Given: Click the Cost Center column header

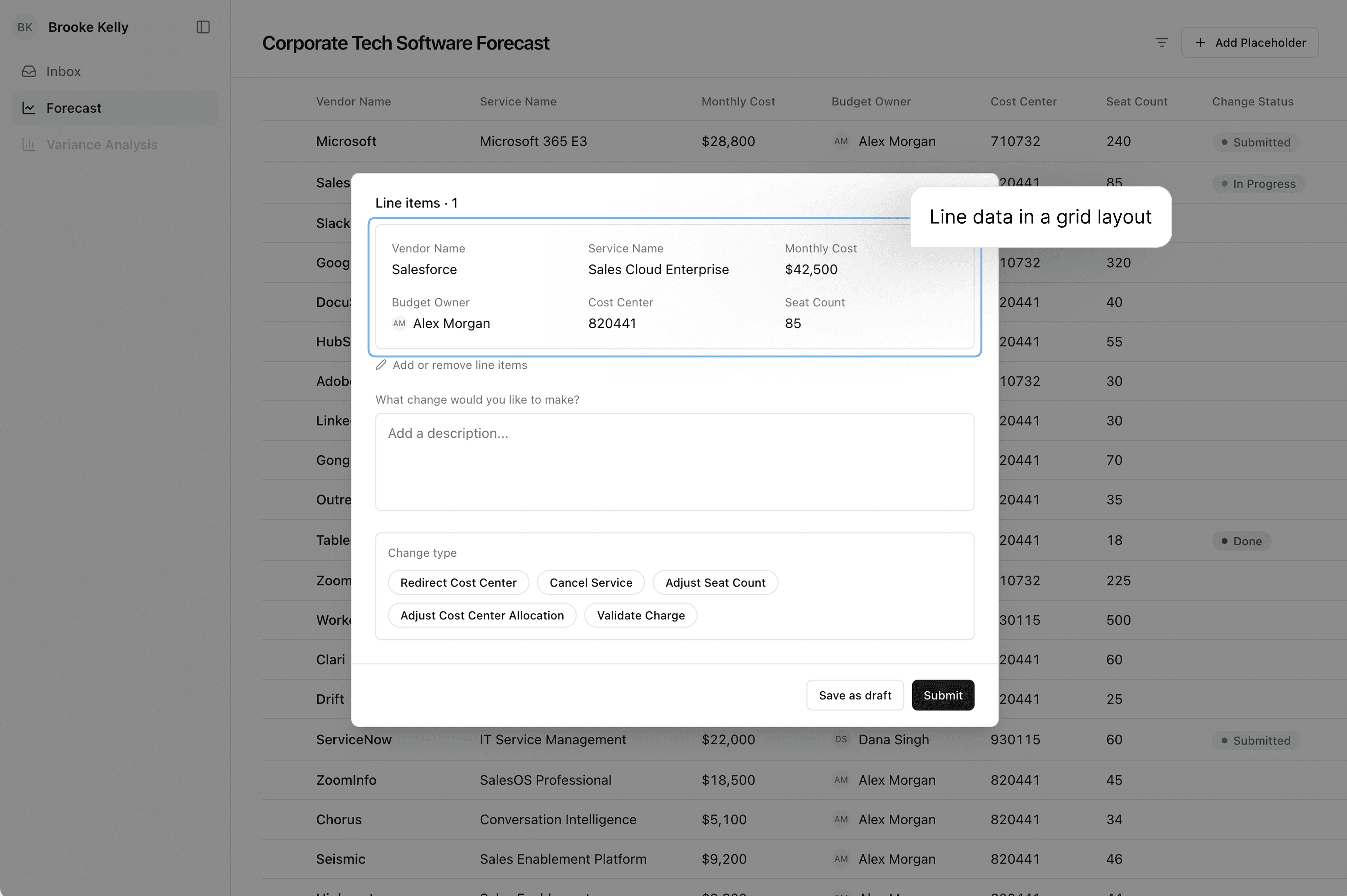Looking at the screenshot, I should (x=1024, y=102).
